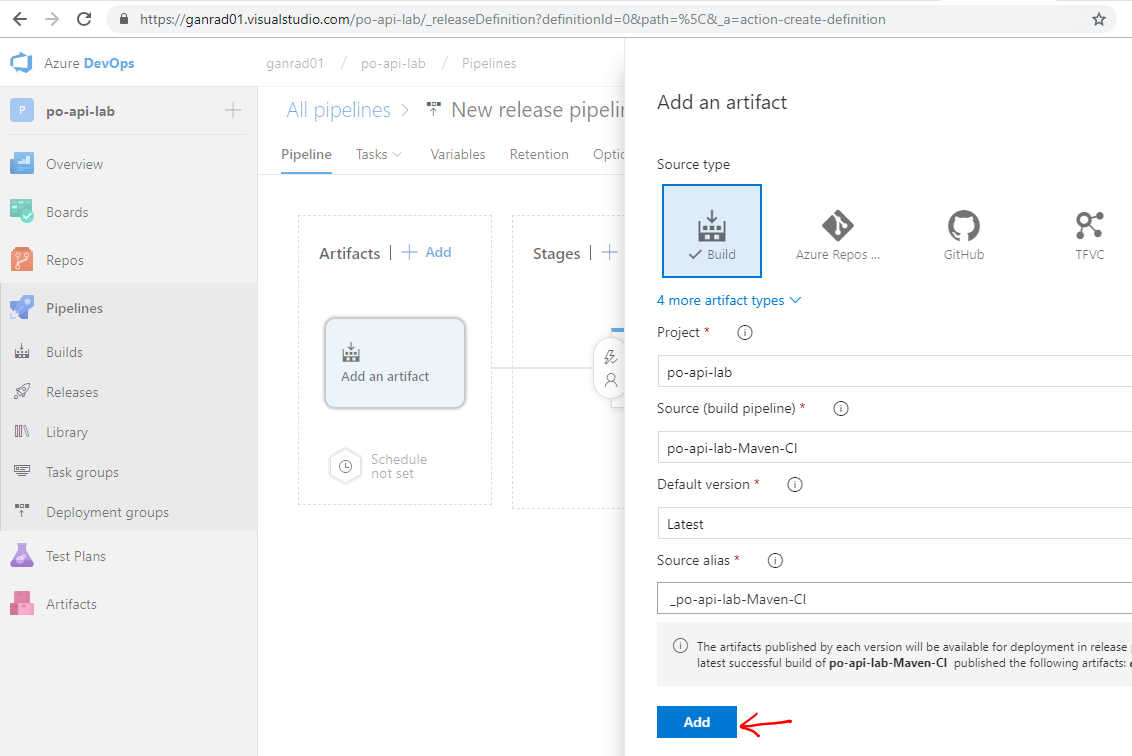
Task: Click the Schedule not set label
Action: pos(399,466)
